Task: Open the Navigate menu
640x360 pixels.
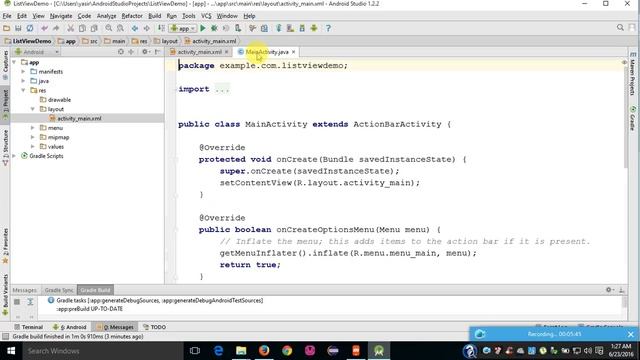Action: (61, 16)
